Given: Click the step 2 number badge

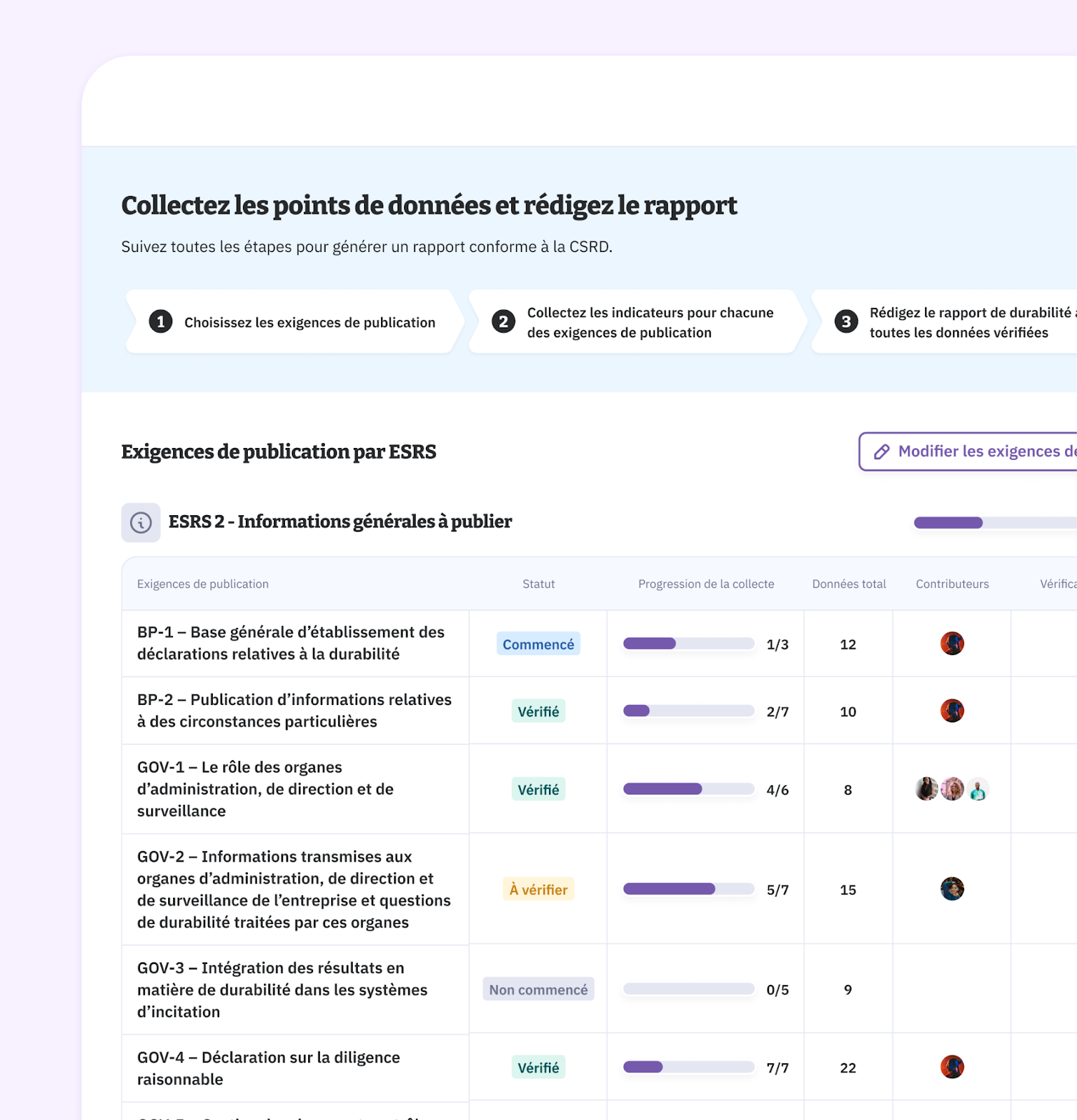Looking at the screenshot, I should pos(503,322).
